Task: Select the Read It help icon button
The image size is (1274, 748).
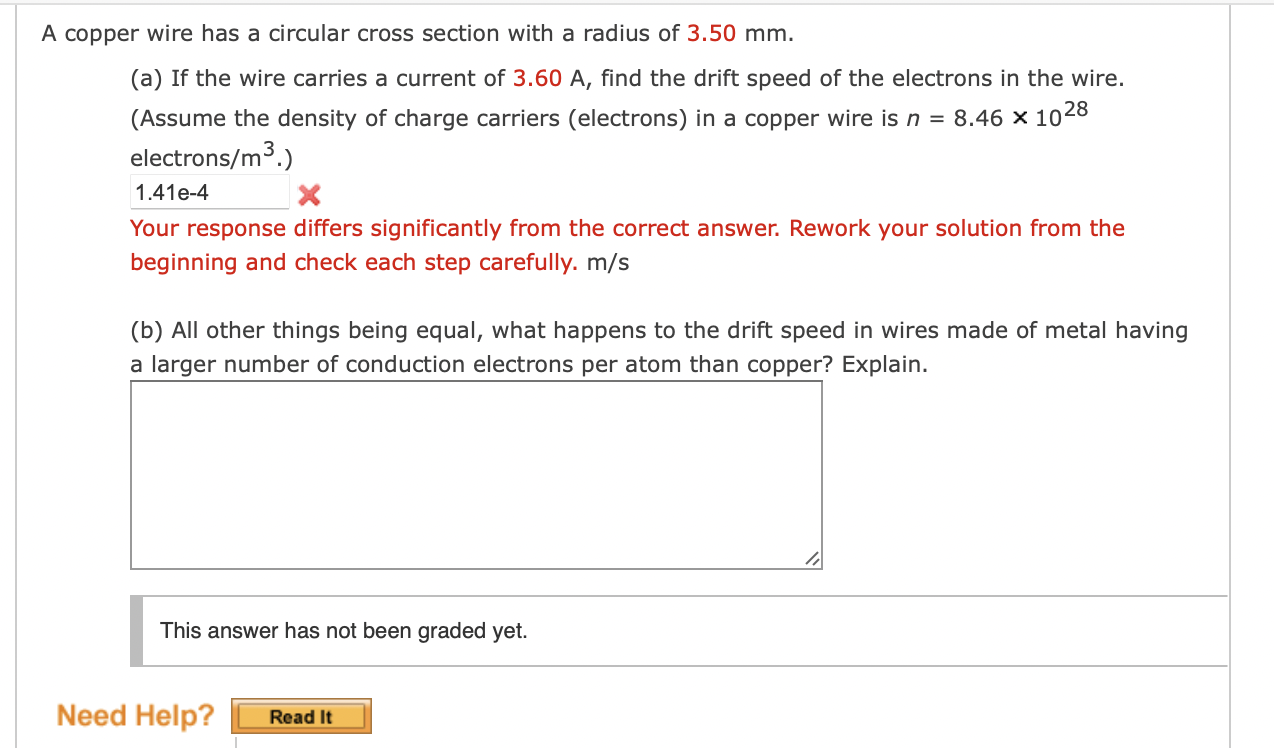Action: click(x=301, y=716)
